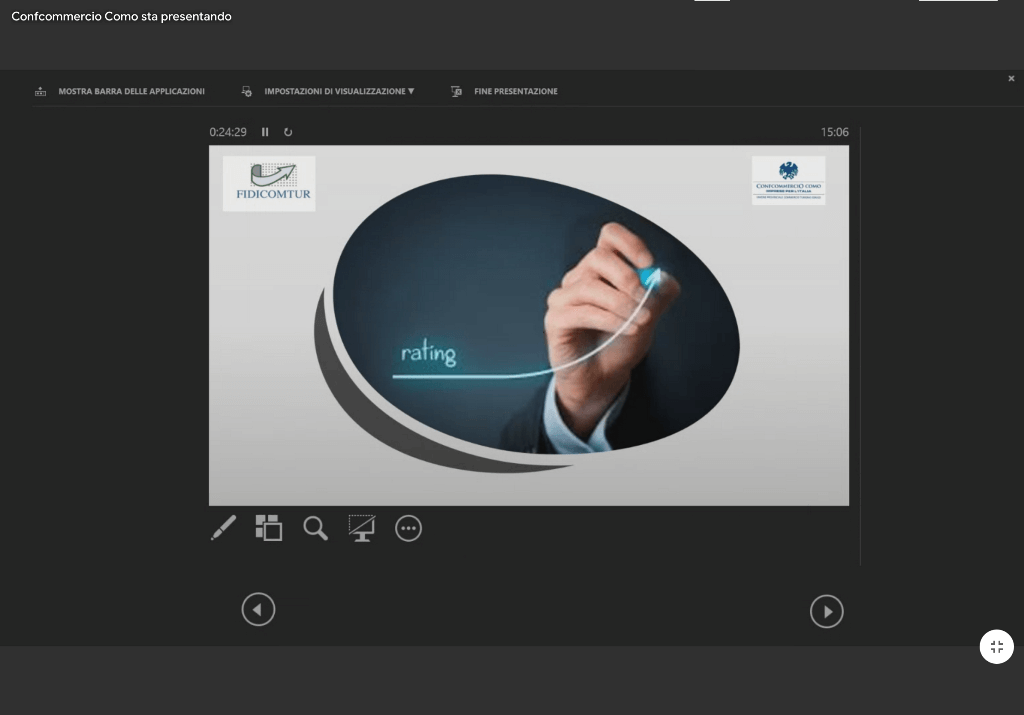This screenshot has width=1024, height=715.
Task: Close presenter view with the top-right X
Action: 1011,78
